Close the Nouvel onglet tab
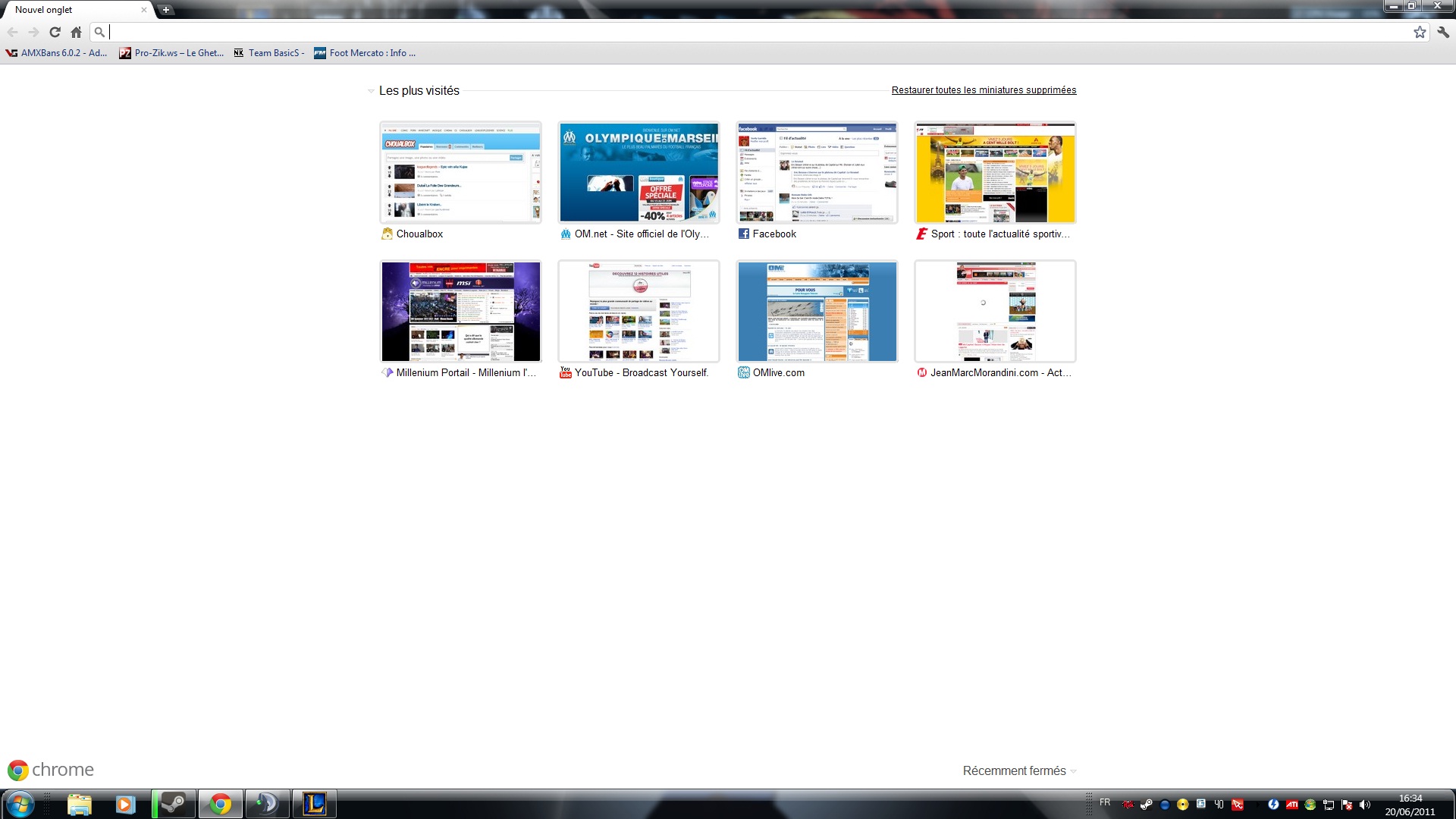 (x=144, y=10)
